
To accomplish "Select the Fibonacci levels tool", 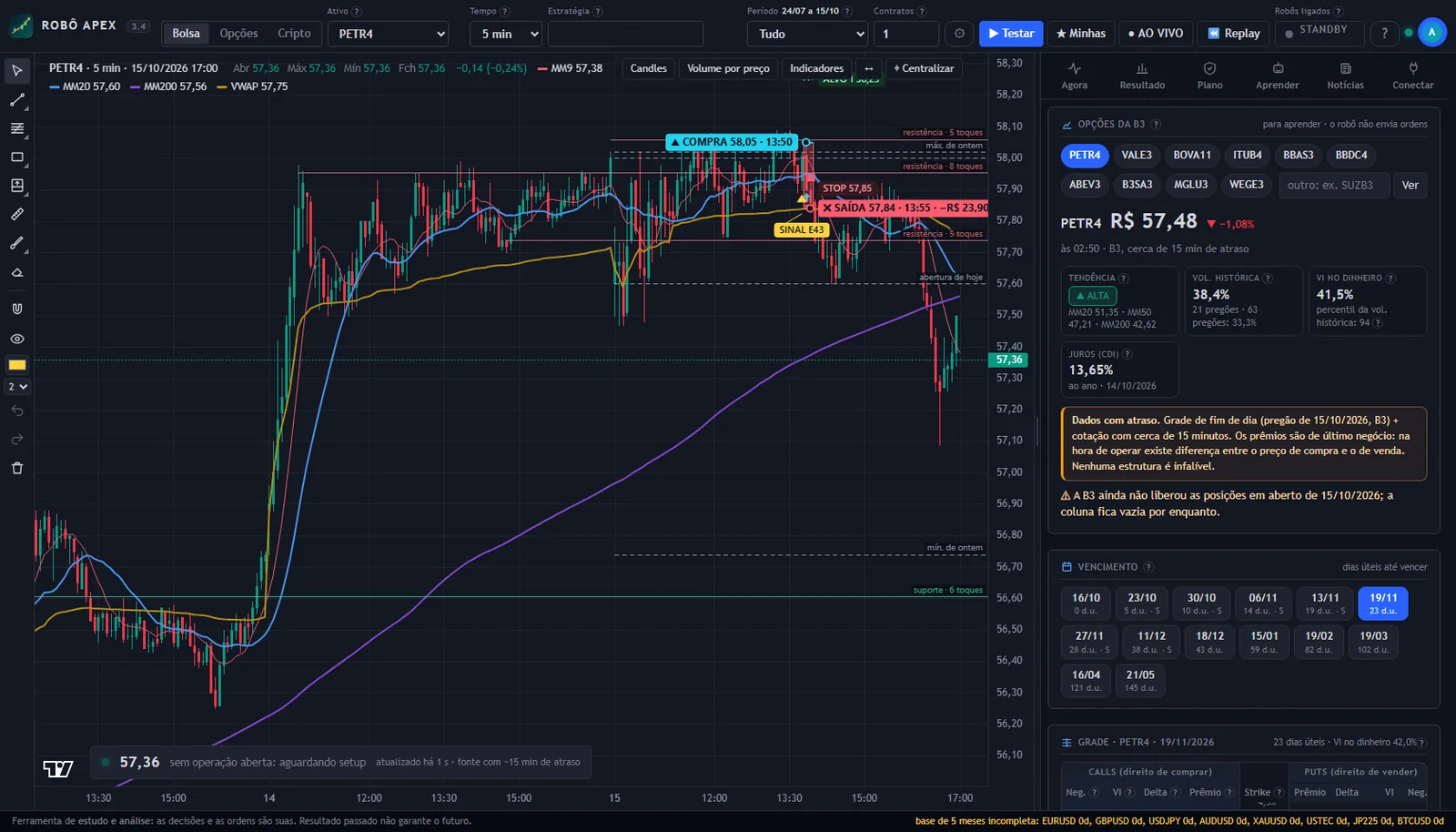I will (17, 128).
